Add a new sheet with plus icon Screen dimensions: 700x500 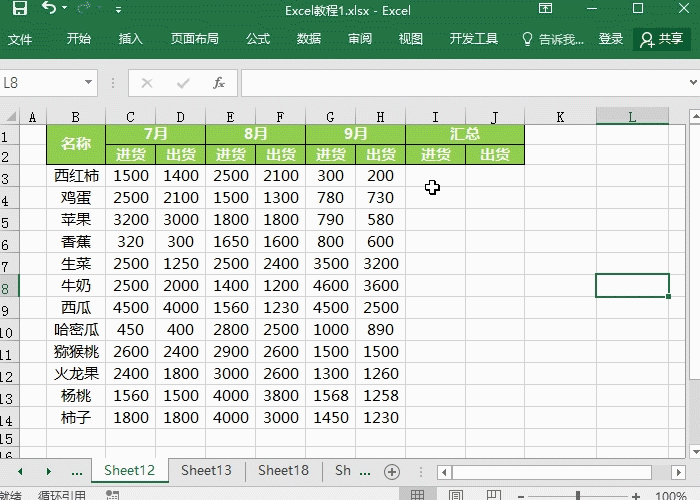tap(392, 471)
